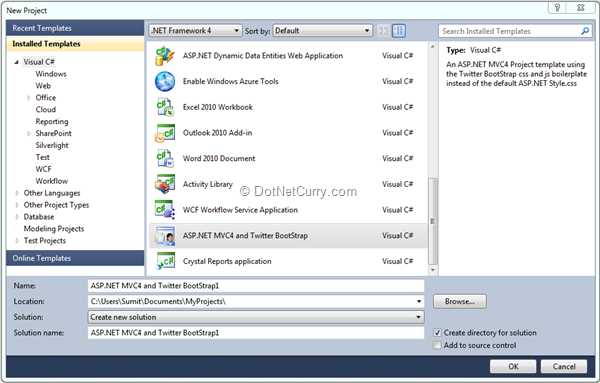The width and height of the screenshot is (600, 383).
Task: Open the Installed Templates section
Action: click(x=75, y=44)
